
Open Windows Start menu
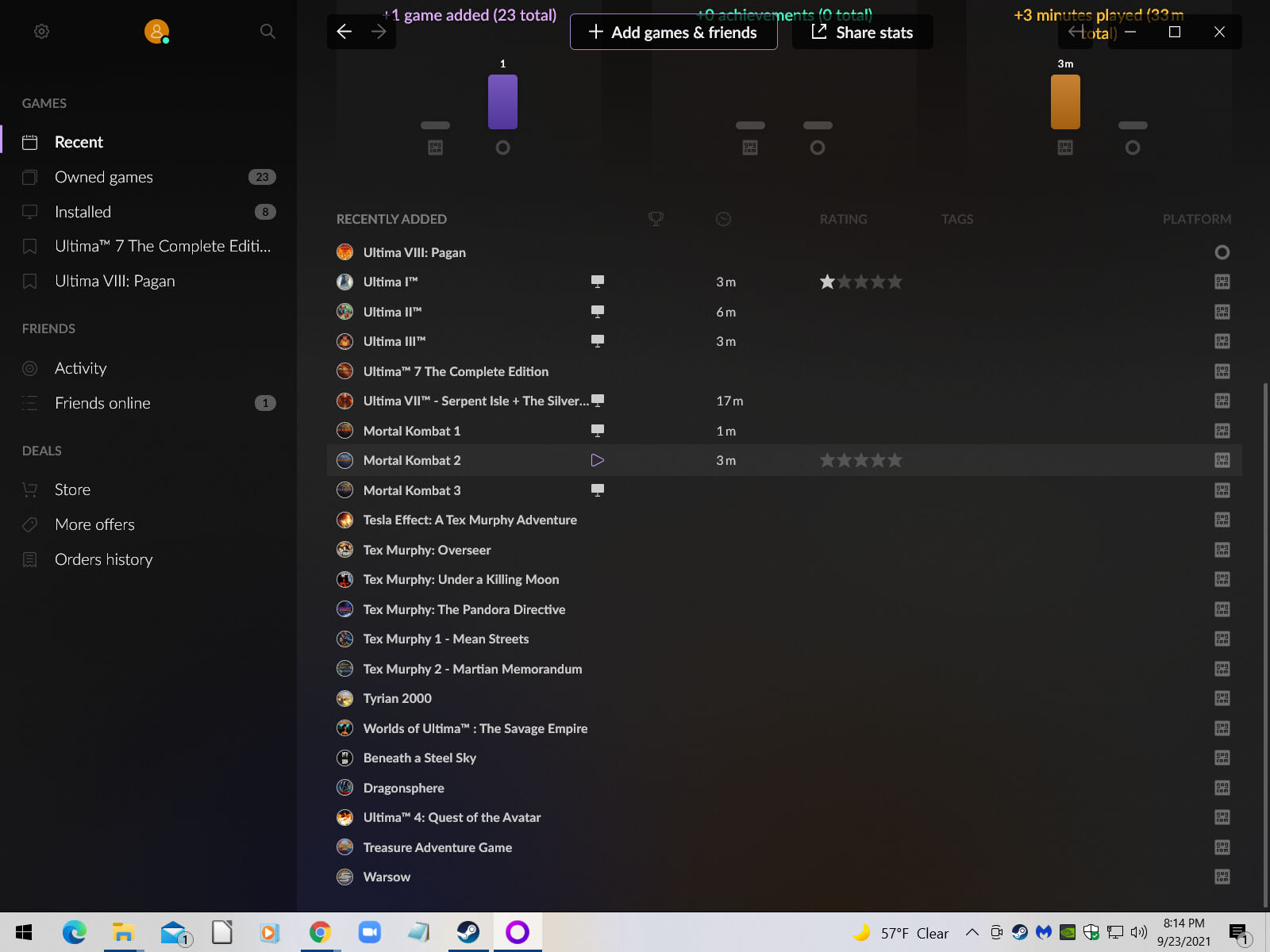[x=24, y=932]
